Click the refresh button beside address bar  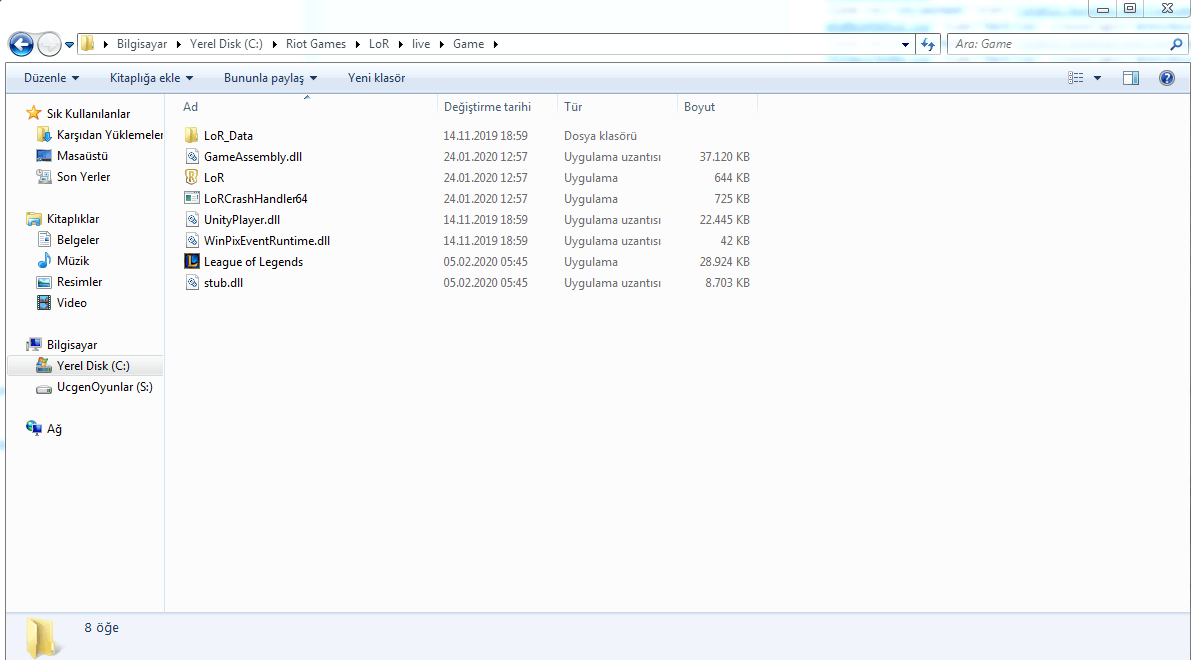pos(927,44)
